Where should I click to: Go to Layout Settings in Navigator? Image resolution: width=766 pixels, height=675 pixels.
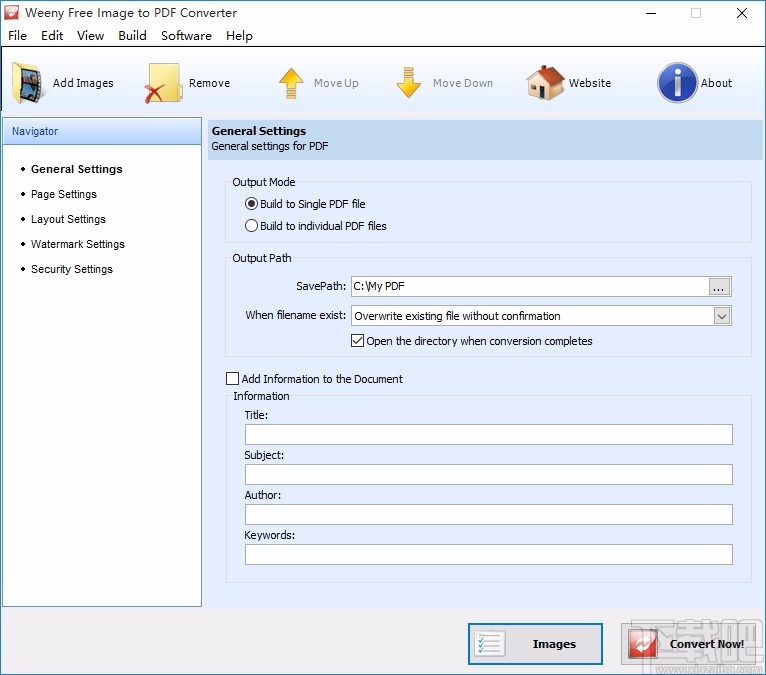pyautogui.click(x=68, y=219)
